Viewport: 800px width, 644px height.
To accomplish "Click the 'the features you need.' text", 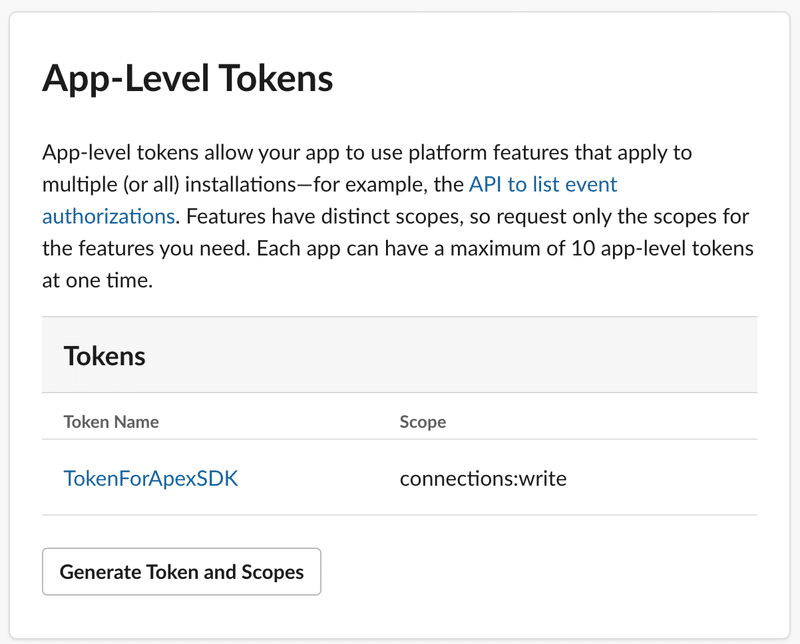I will (146, 249).
